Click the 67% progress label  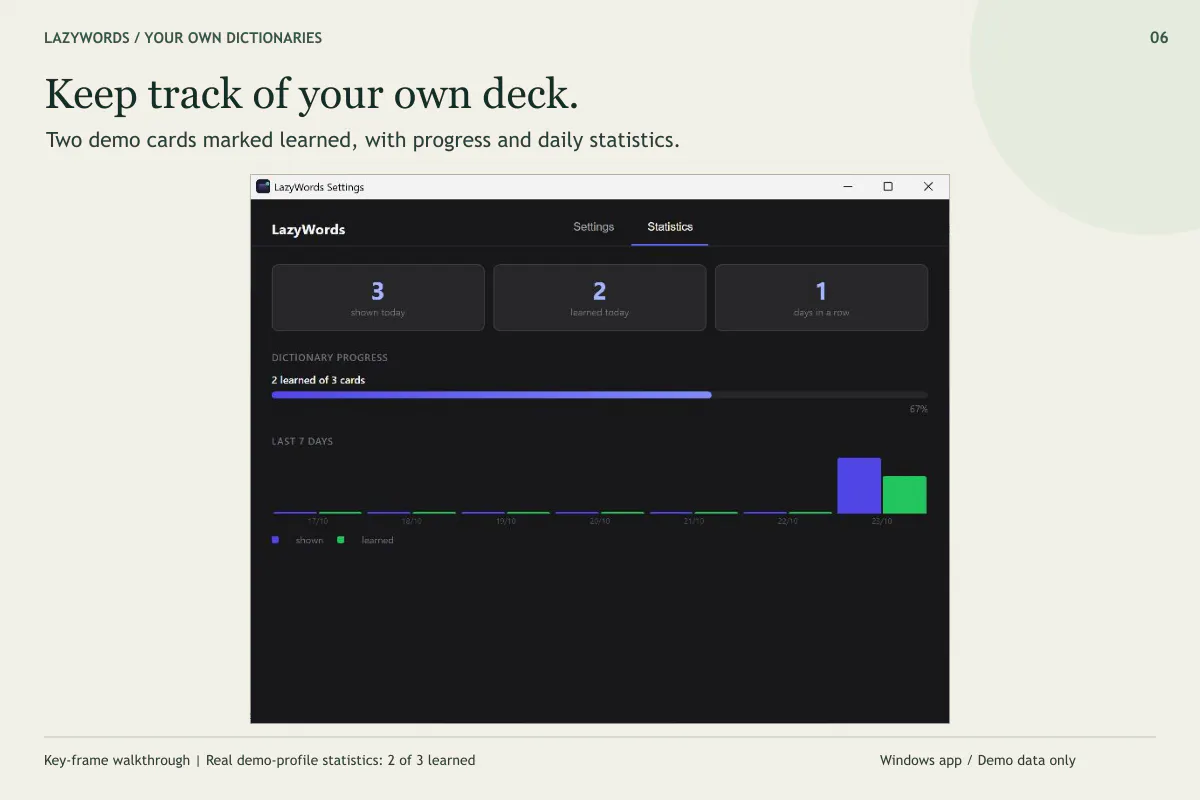pyautogui.click(x=918, y=409)
